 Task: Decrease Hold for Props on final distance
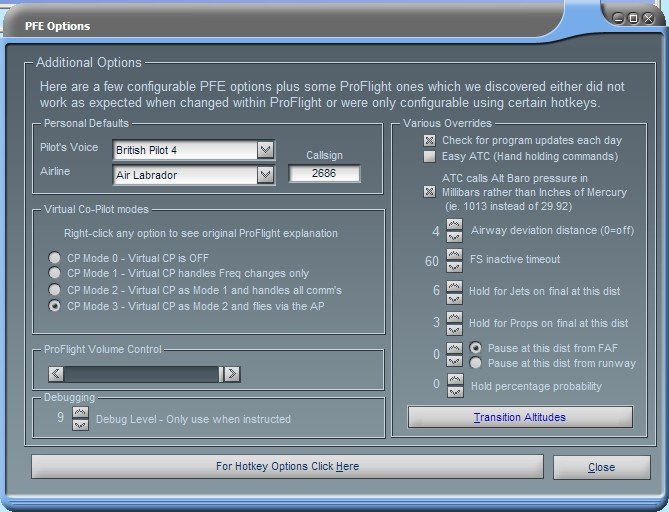[454, 329]
